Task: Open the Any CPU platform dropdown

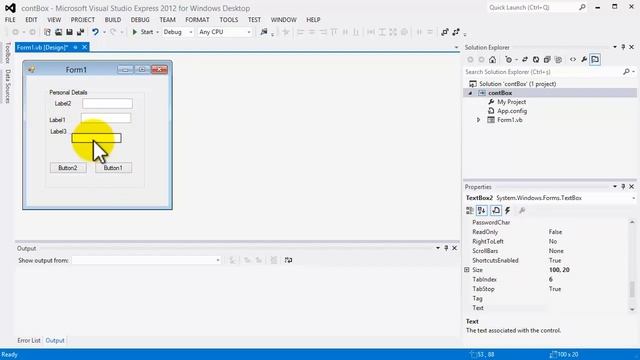Action: (x=224, y=32)
